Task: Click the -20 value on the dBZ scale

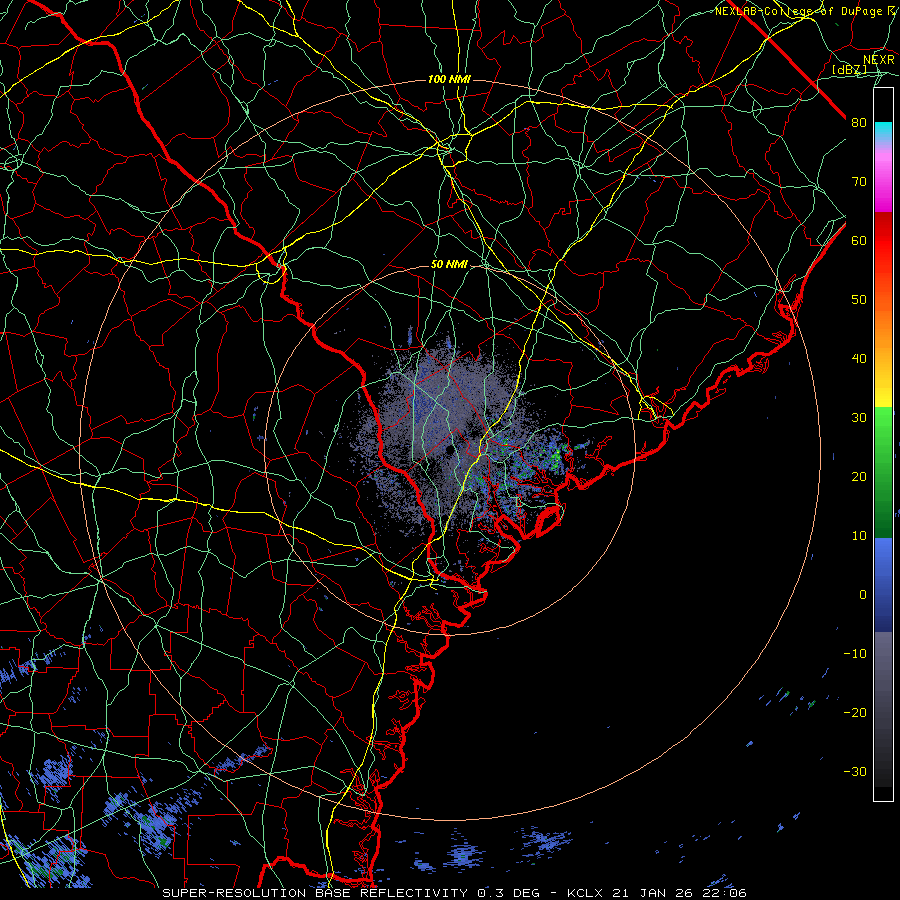Action: pyautogui.click(x=855, y=712)
